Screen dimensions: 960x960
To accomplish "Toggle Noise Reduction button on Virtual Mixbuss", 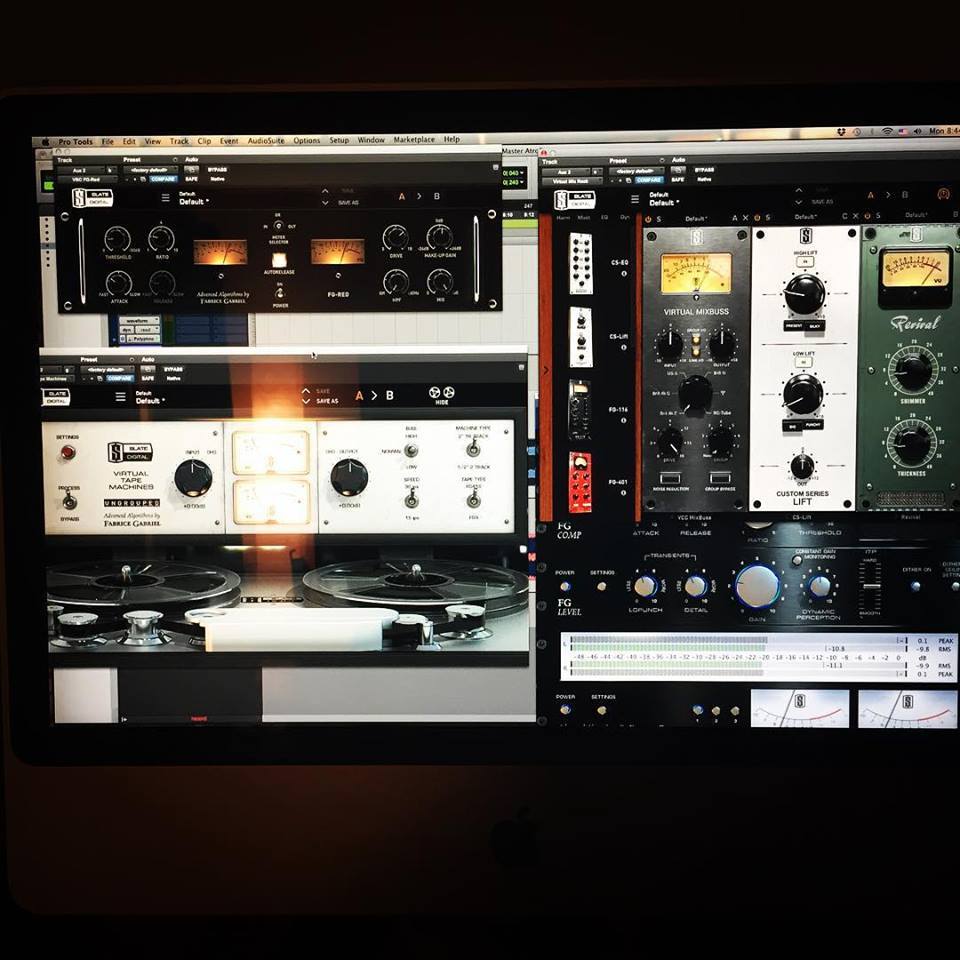I will 670,478.
